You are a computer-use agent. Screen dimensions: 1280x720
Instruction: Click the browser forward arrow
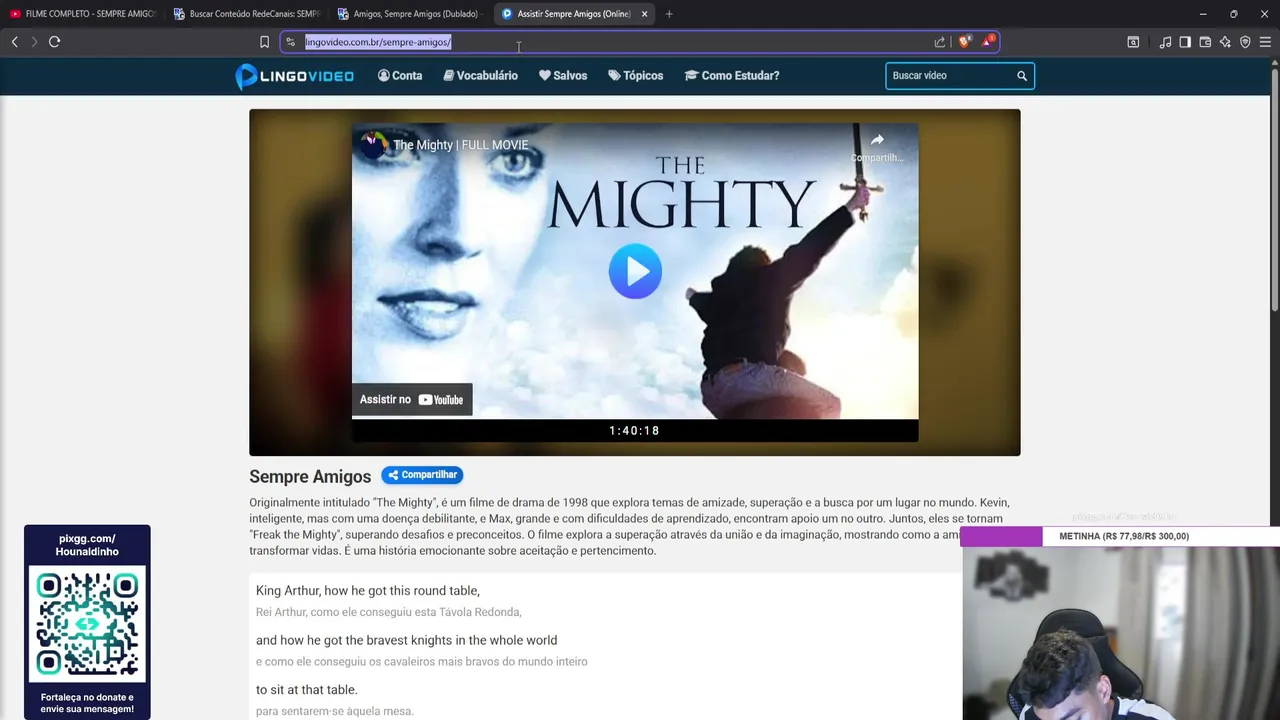click(x=34, y=42)
